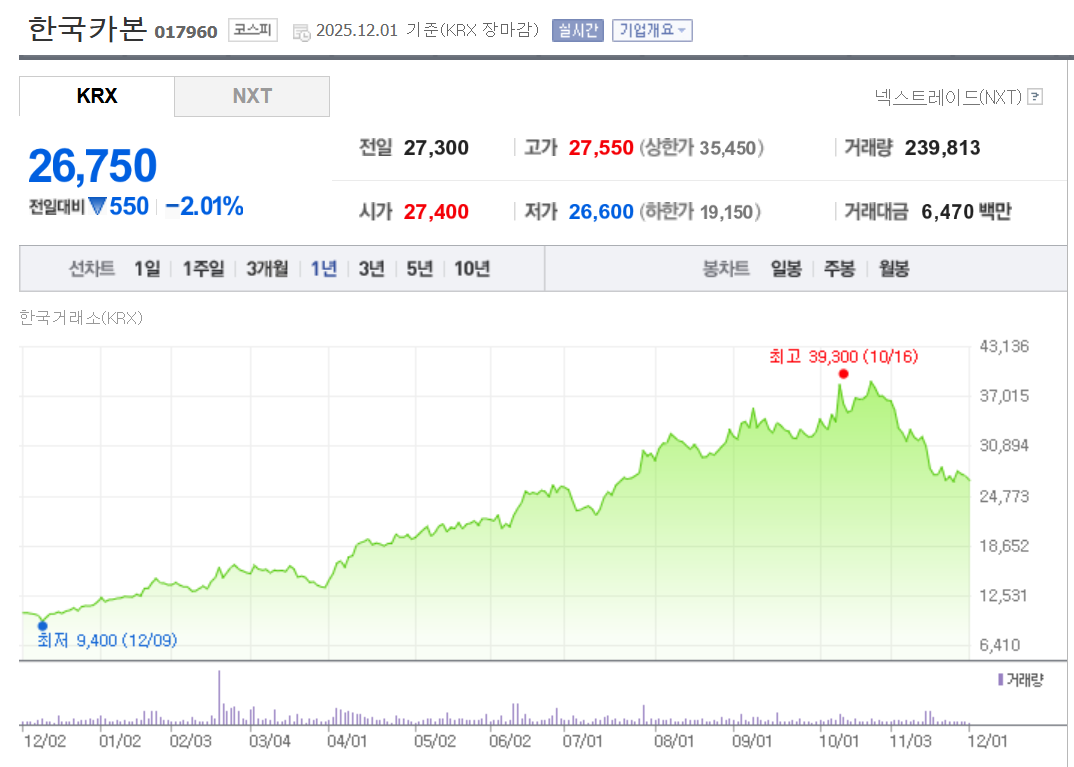Viewport: 1074px width, 767px height.
Task: Click the 실시간 button
Action: 577,30
